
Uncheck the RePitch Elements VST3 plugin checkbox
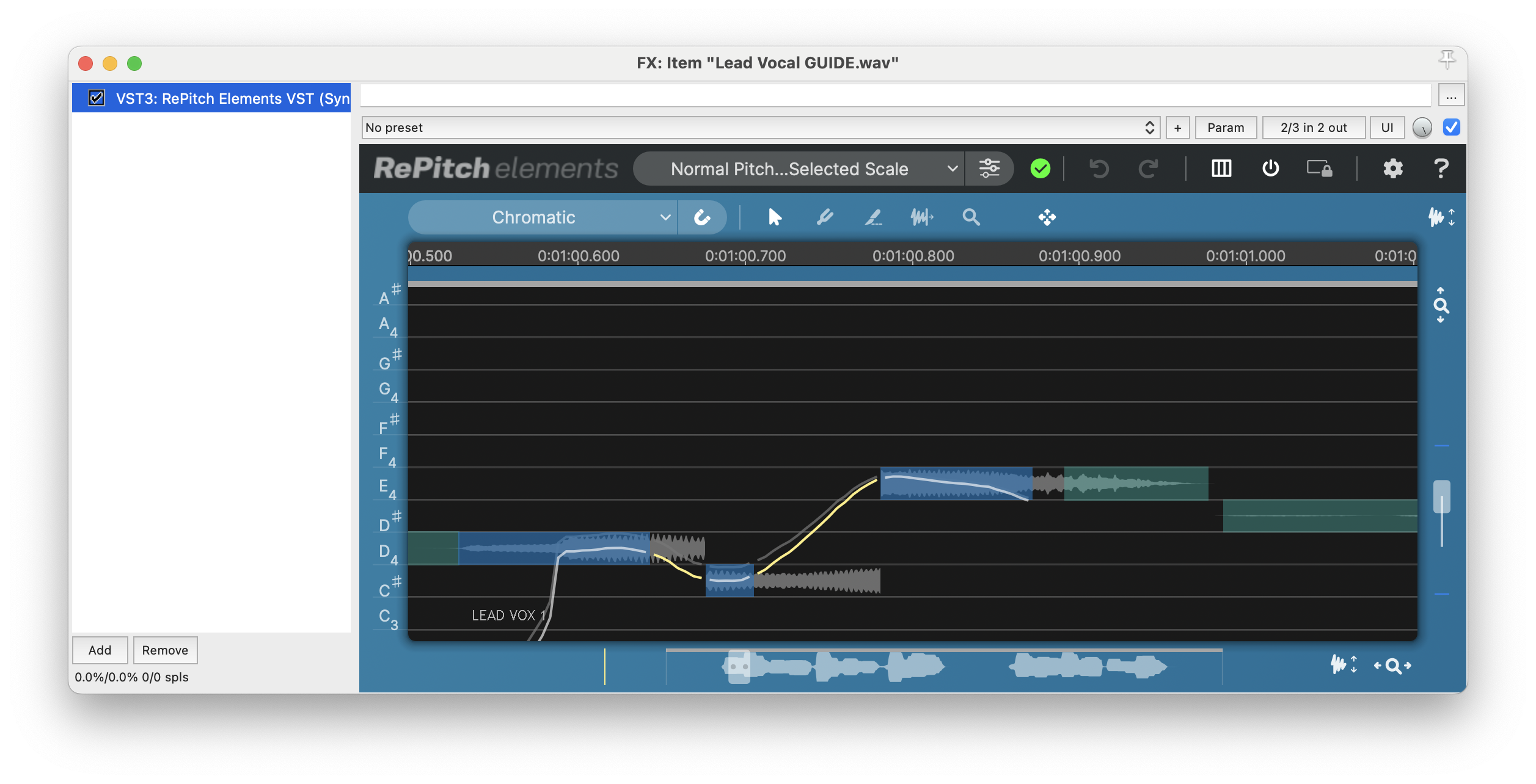pyautogui.click(x=97, y=98)
